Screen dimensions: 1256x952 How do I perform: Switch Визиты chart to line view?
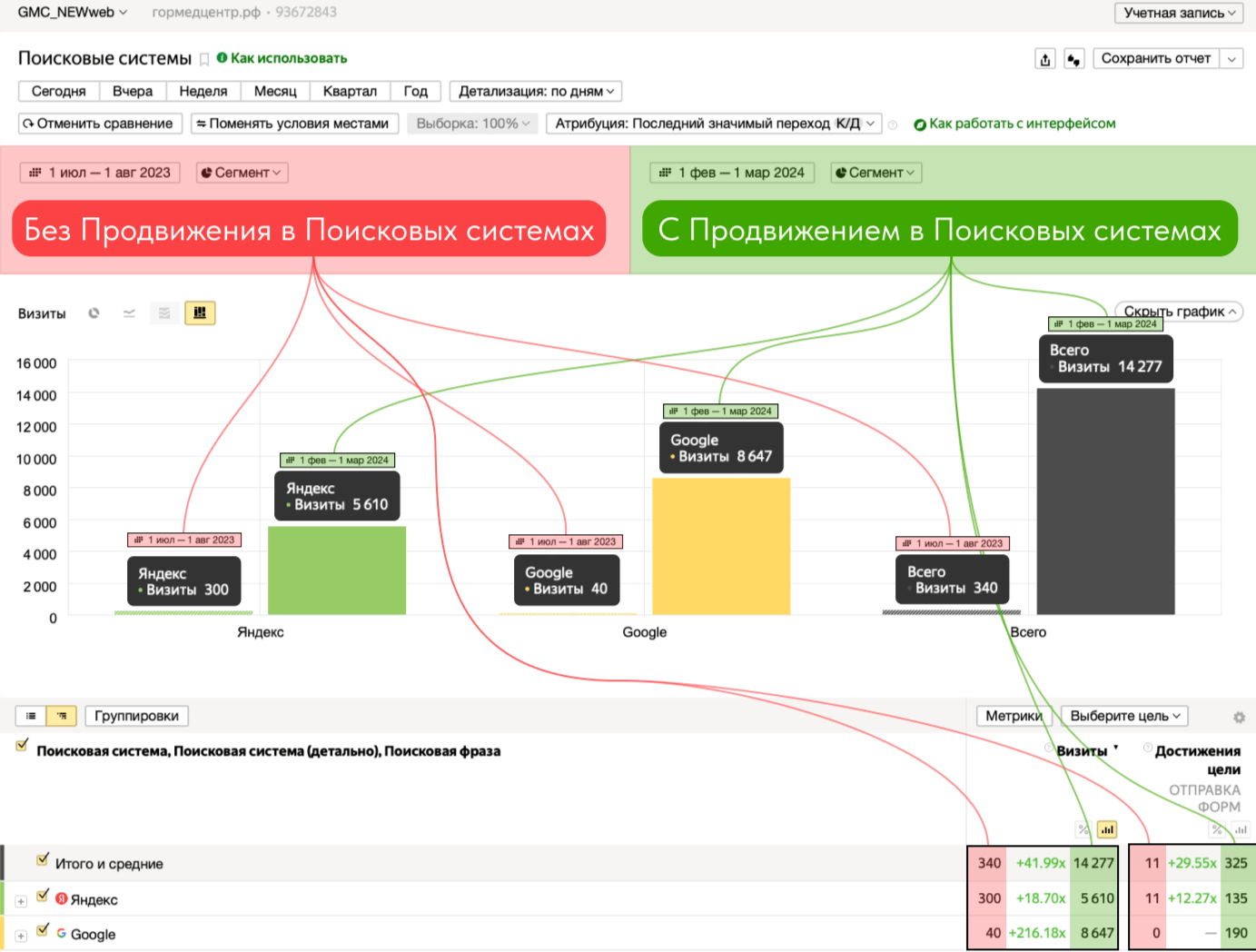129,313
